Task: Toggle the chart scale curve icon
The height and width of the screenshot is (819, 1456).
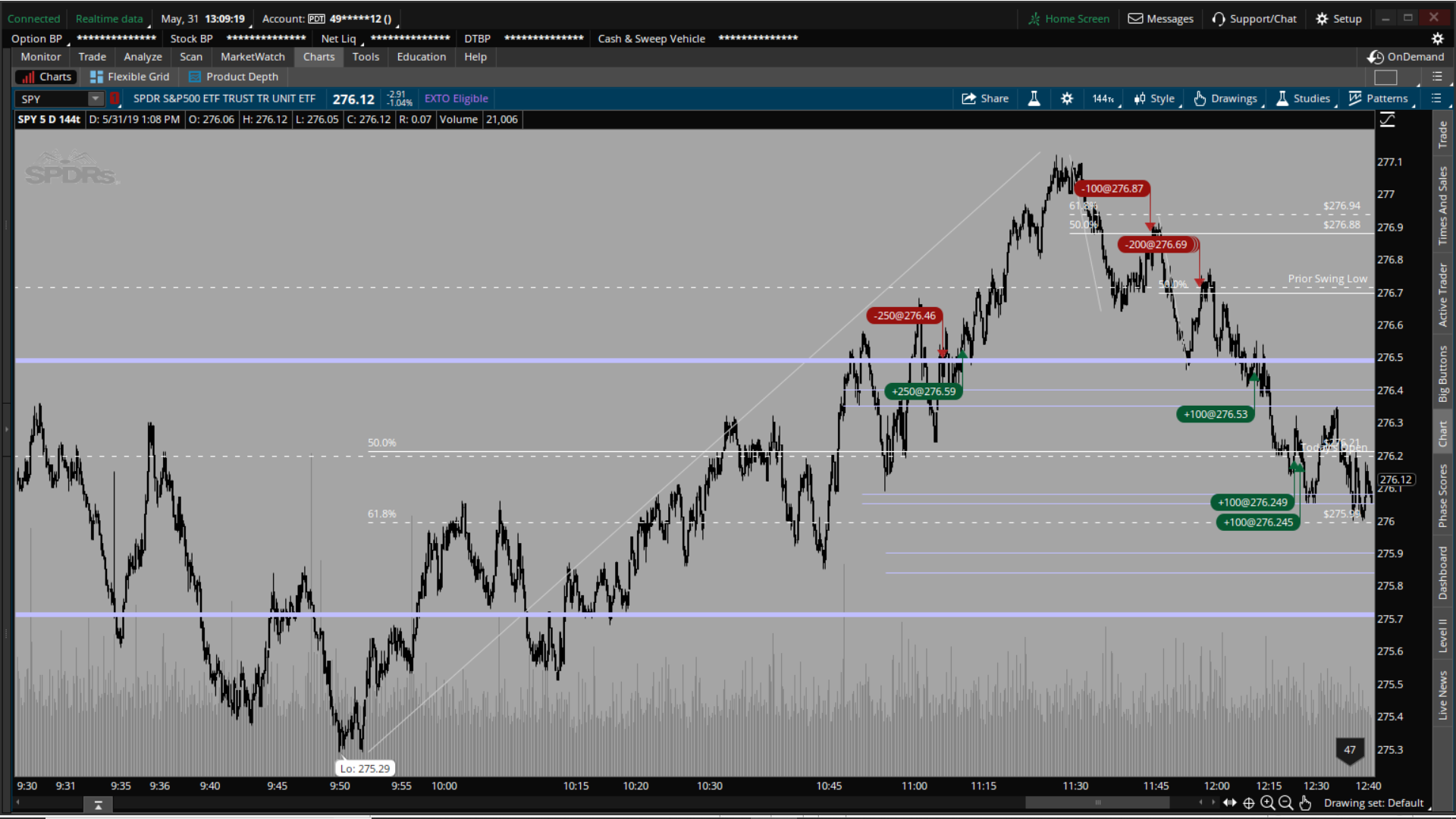Action: click(x=1387, y=120)
